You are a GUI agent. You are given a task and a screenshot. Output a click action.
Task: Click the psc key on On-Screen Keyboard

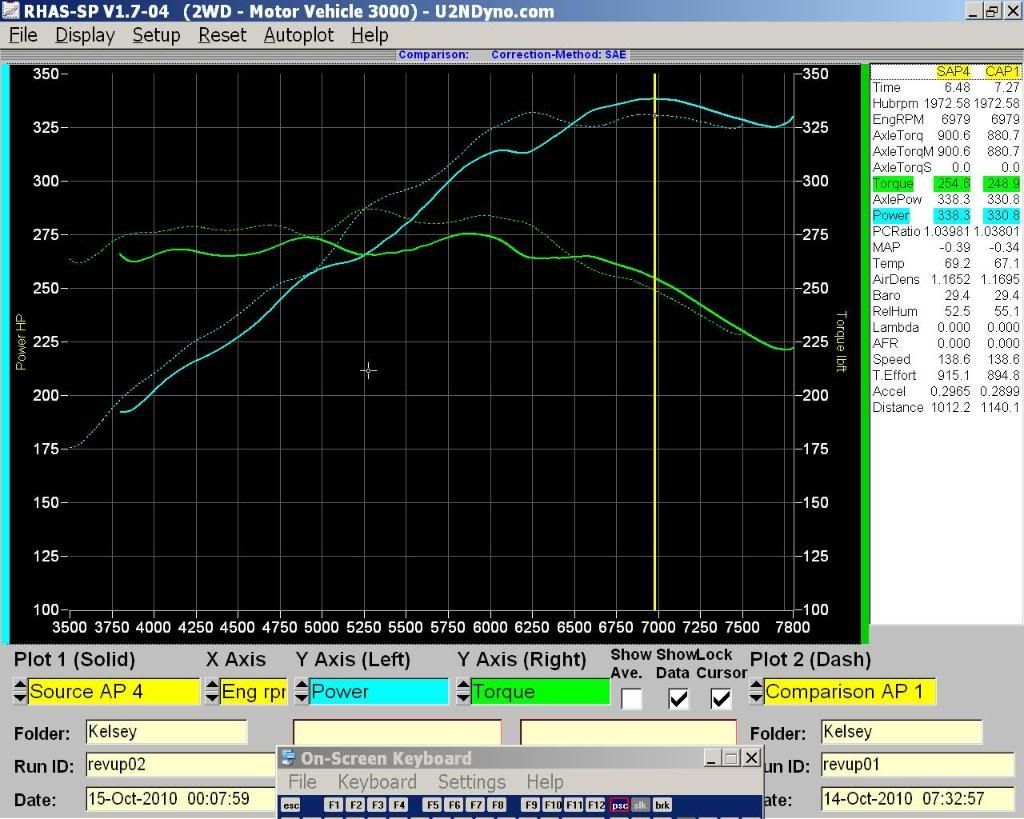[619, 805]
